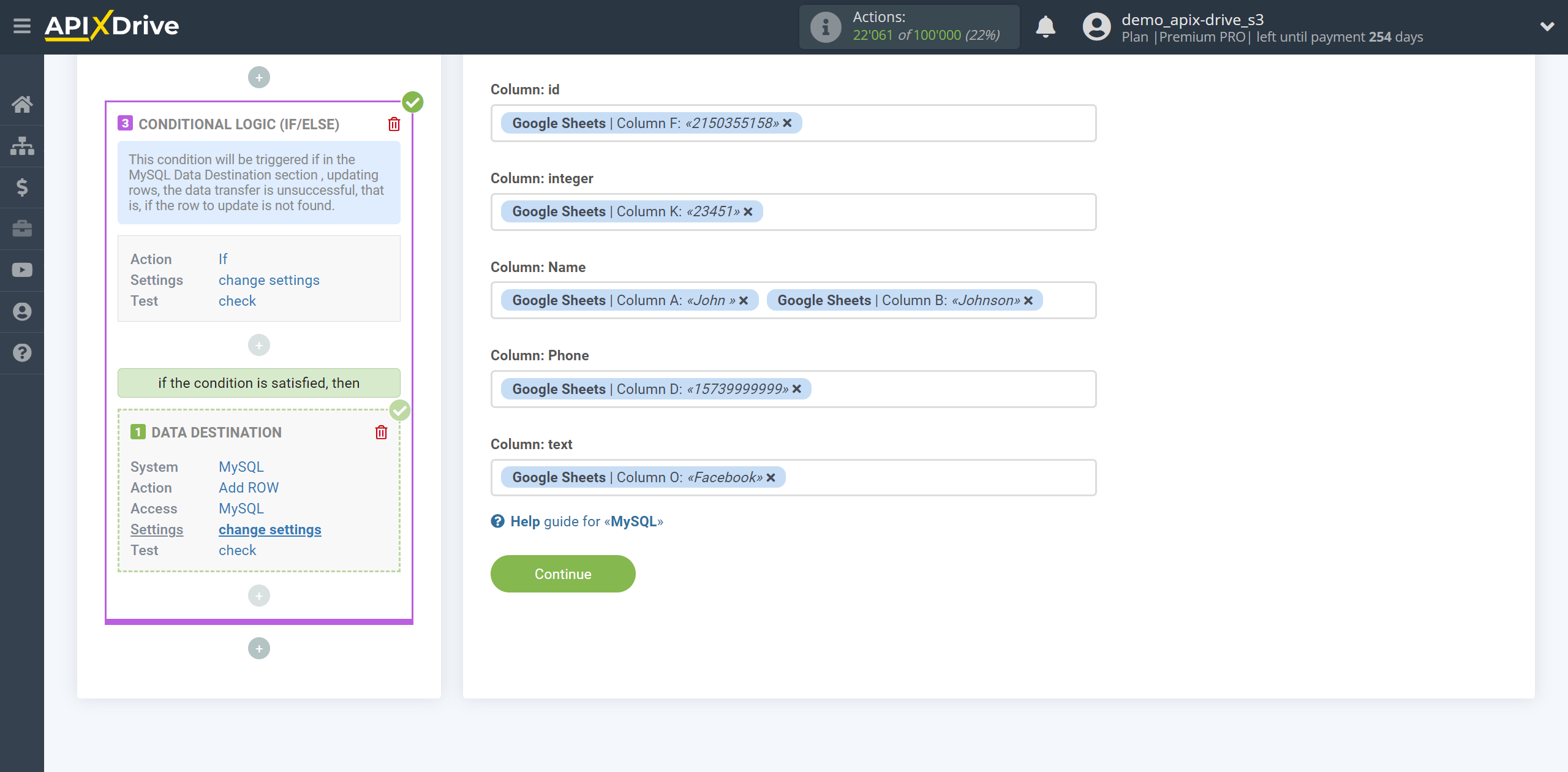Image resolution: width=1568 pixels, height=772 pixels.
Task: Open YouTube video icon in sidebar
Action: [x=22, y=270]
